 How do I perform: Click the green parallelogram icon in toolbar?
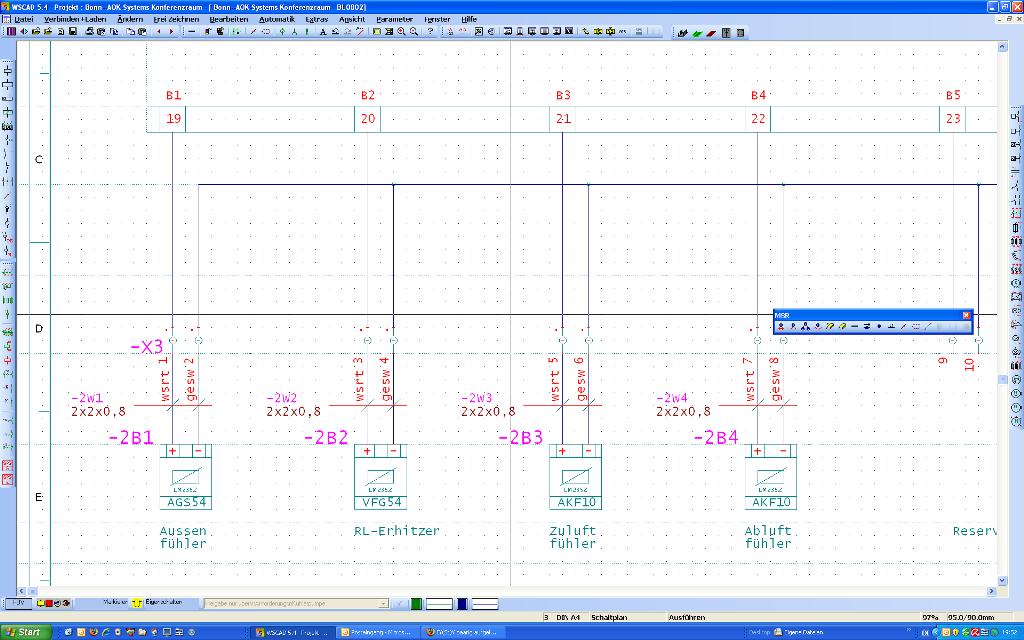click(x=697, y=33)
